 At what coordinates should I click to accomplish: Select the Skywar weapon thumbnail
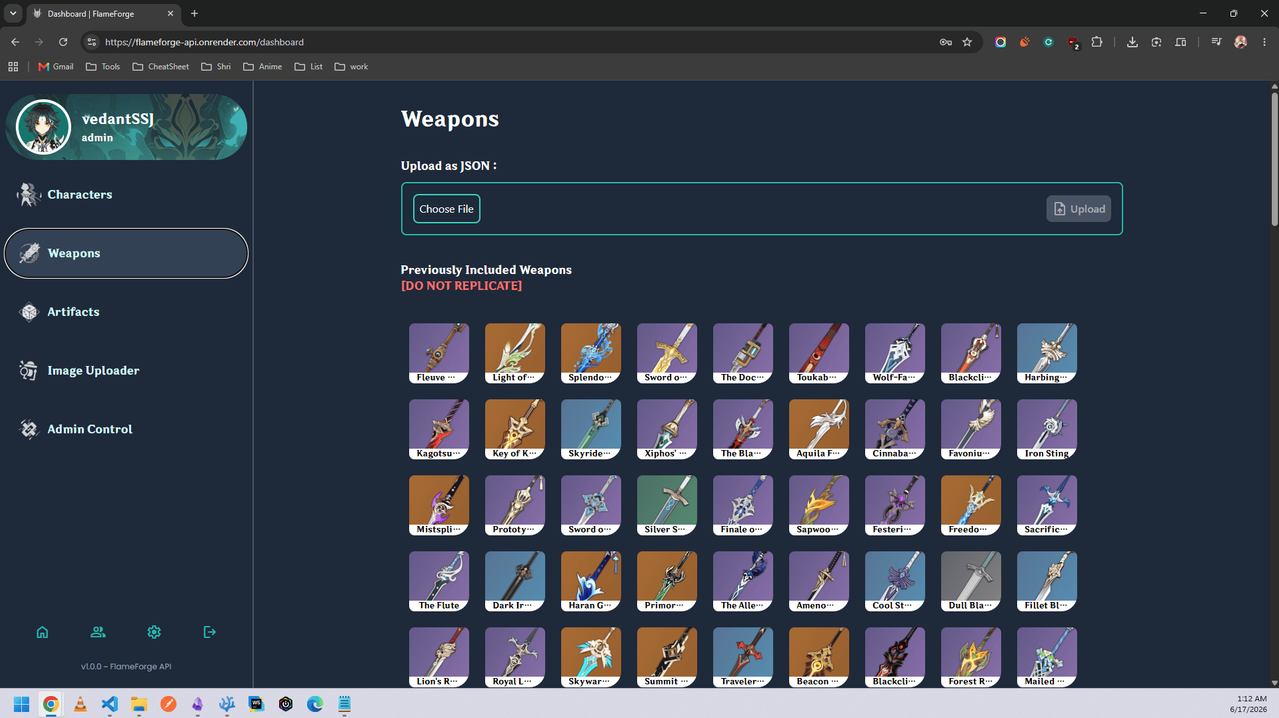coord(591,657)
